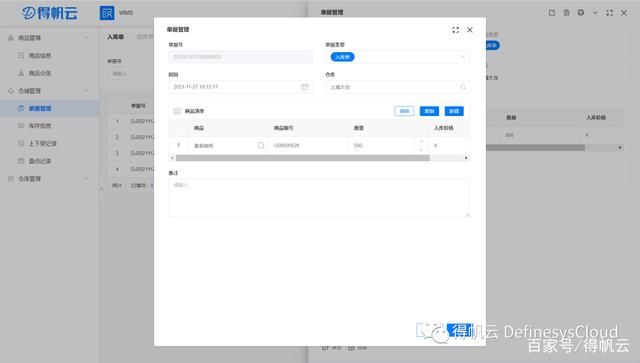
Task: Click the 时间 date field in the dialog
Action: pyautogui.click(x=241, y=87)
